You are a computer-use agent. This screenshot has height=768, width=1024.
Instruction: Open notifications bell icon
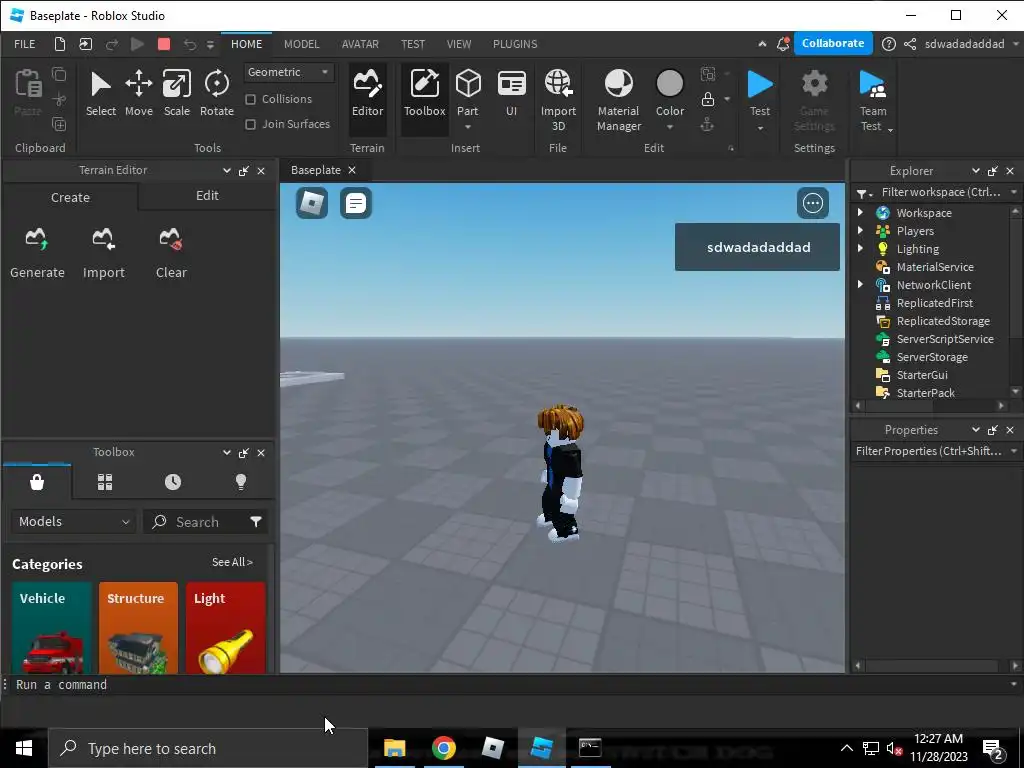782,44
